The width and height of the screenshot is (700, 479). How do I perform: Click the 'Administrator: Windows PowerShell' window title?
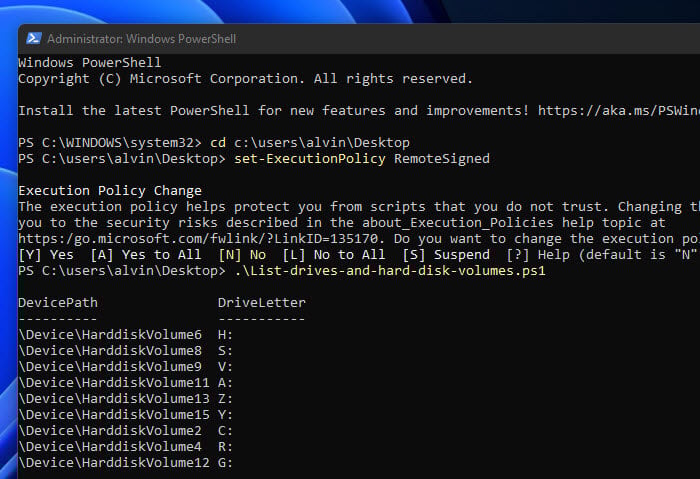[x=142, y=39]
